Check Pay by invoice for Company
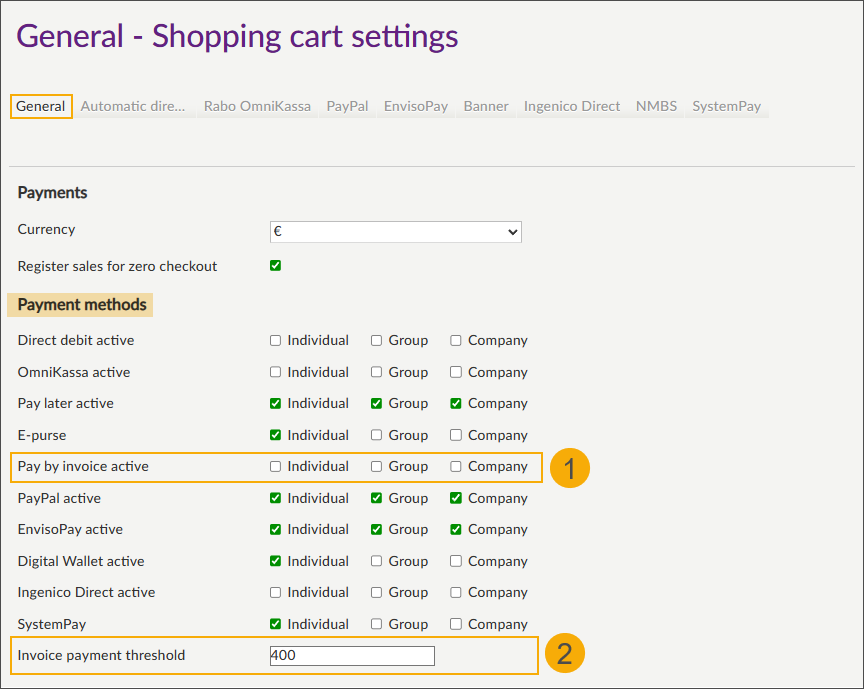864x689 pixels. (456, 466)
